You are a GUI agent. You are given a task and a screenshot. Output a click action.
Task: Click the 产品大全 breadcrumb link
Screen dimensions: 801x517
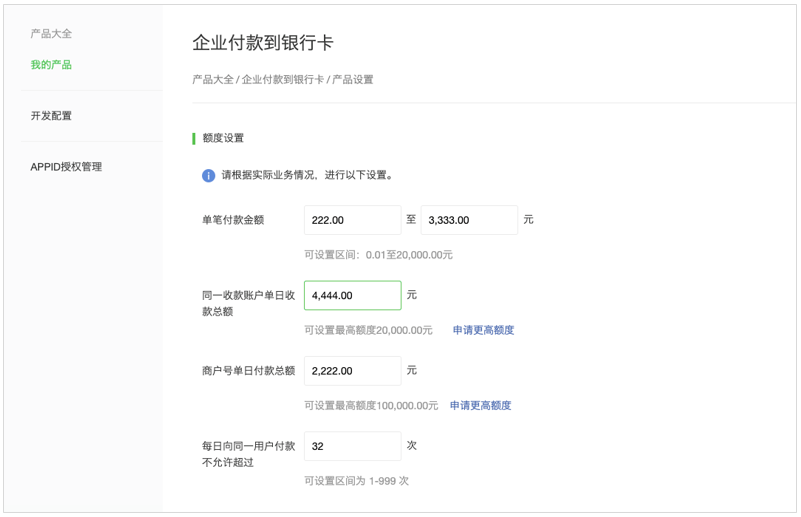point(213,80)
